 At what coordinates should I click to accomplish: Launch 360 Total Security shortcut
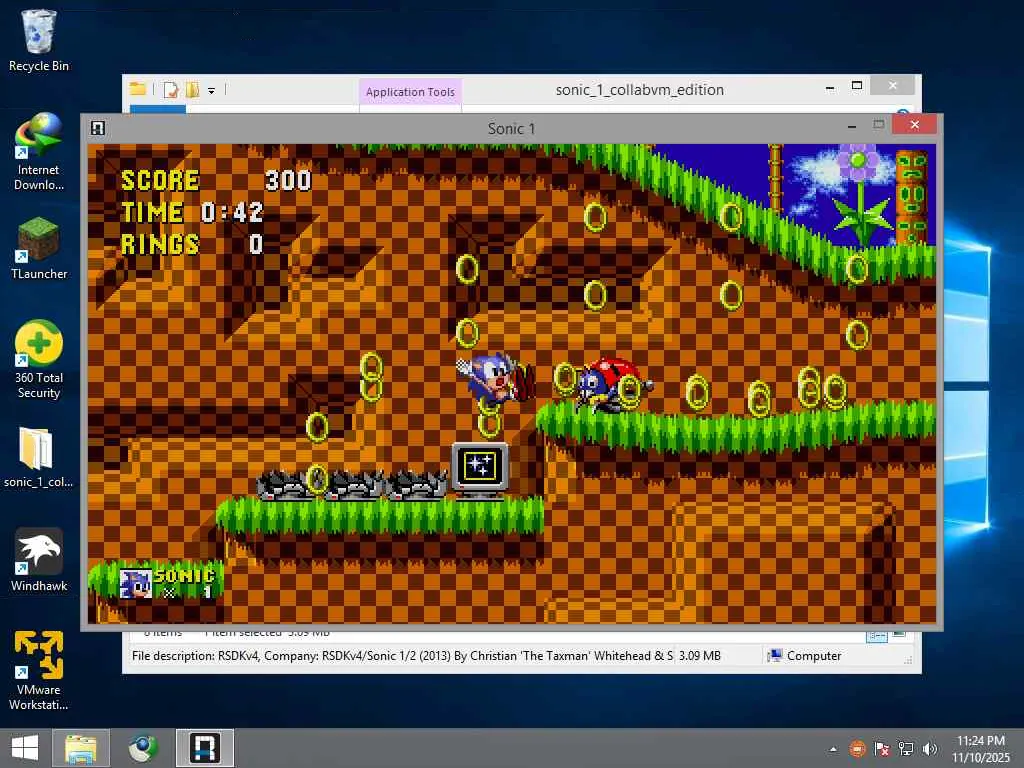(39, 359)
